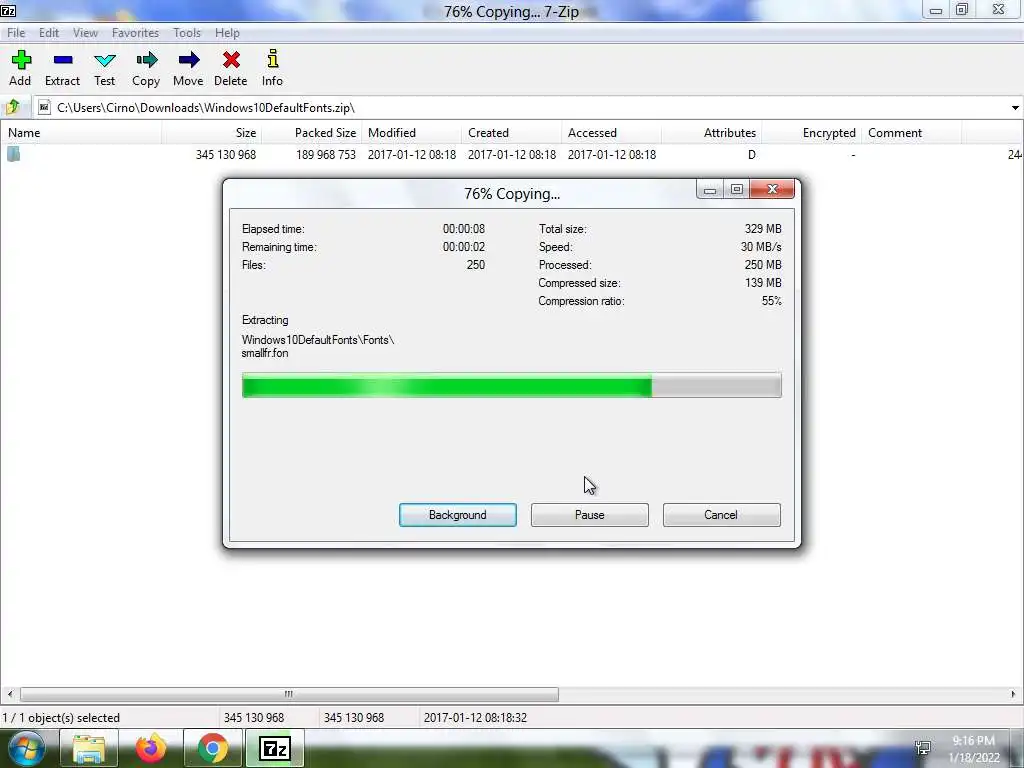This screenshot has height=768, width=1024.
Task: Open File Explorer from taskbar
Action: [89, 748]
